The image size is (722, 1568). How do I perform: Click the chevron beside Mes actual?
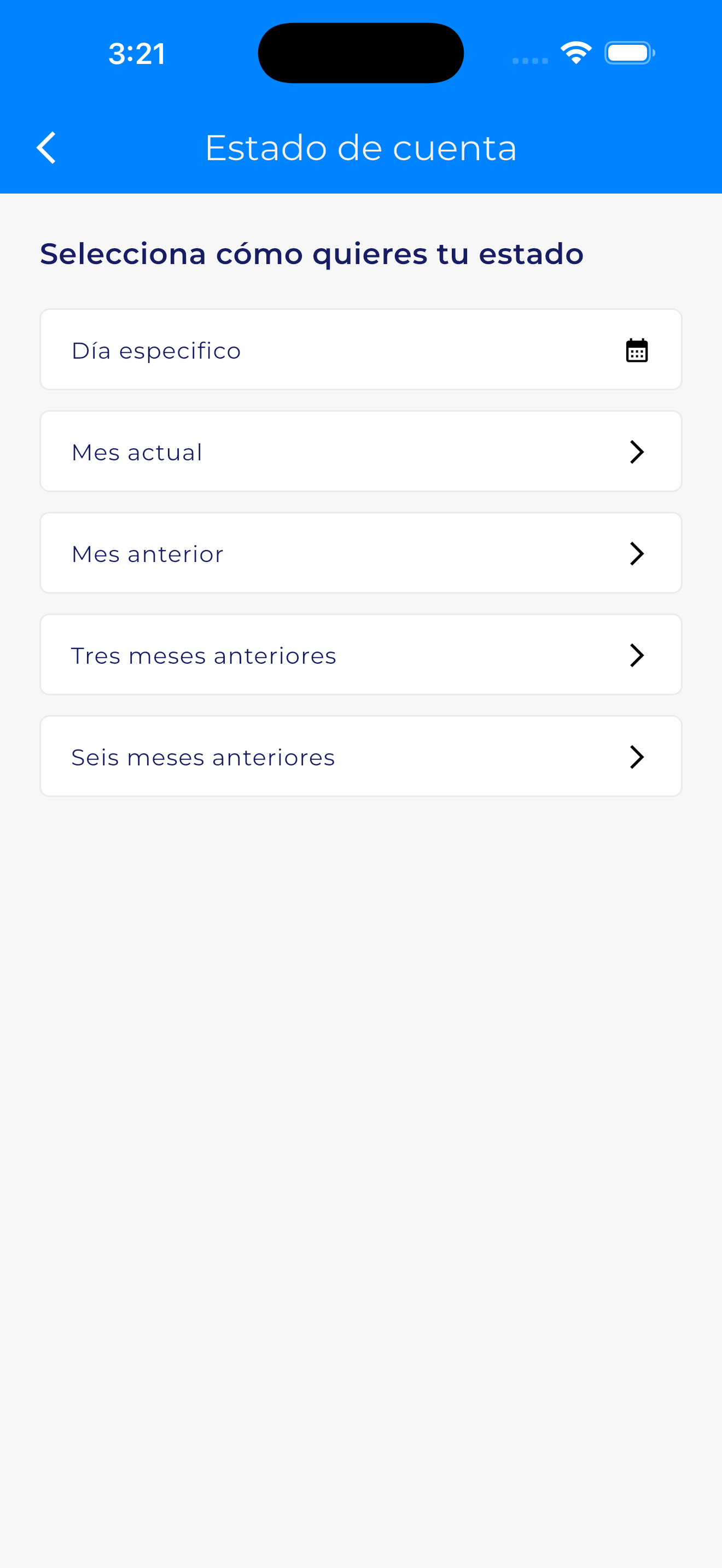click(637, 452)
